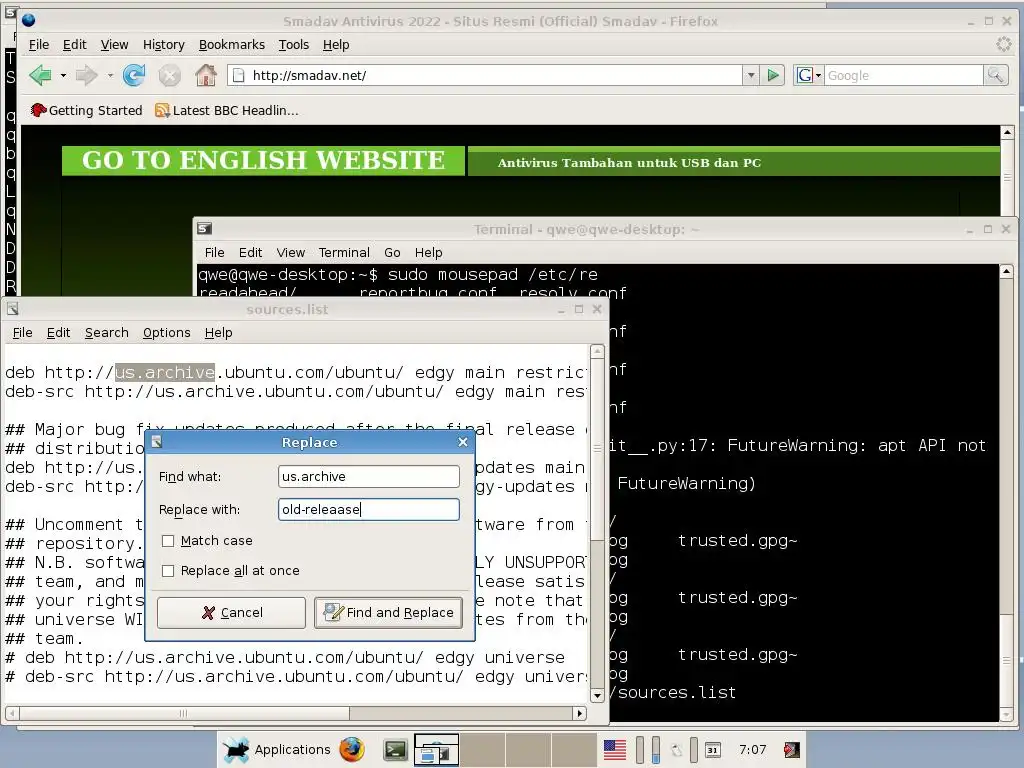
Task: Click the page icon in the URL bar
Action: click(239, 75)
